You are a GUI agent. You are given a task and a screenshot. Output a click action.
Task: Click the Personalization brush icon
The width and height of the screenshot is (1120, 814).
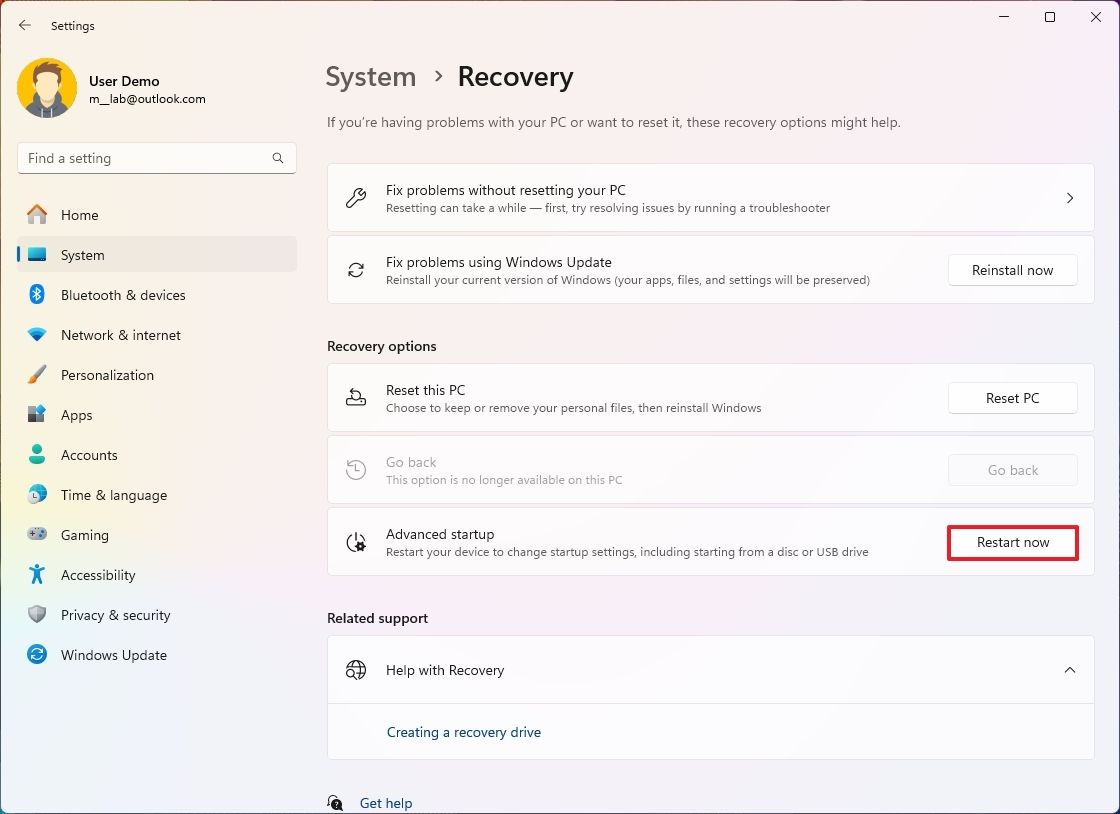point(36,375)
